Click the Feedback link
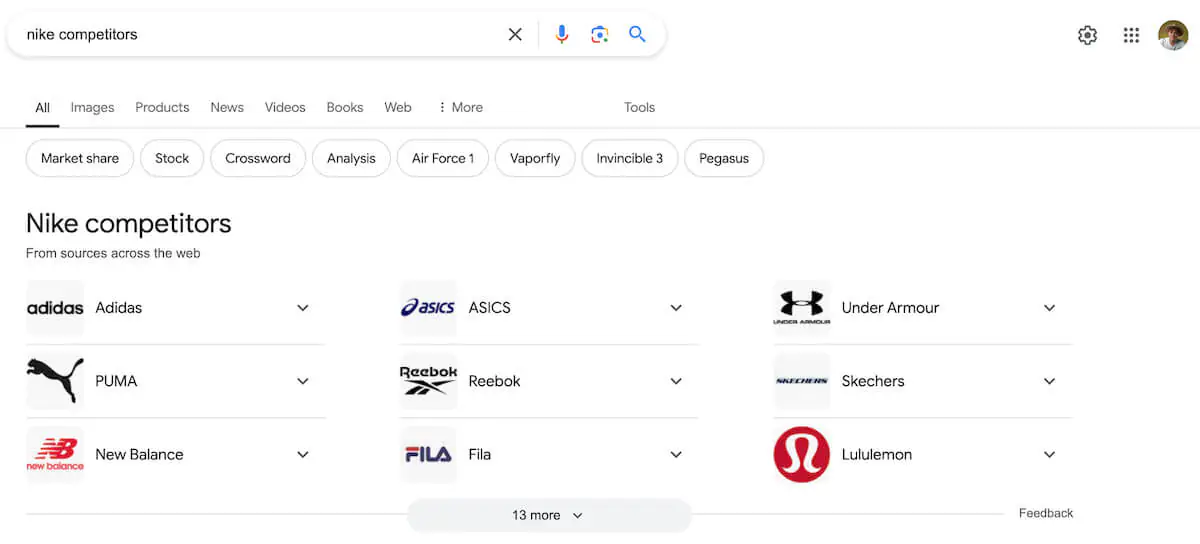This screenshot has height=544, width=1200. point(1045,513)
